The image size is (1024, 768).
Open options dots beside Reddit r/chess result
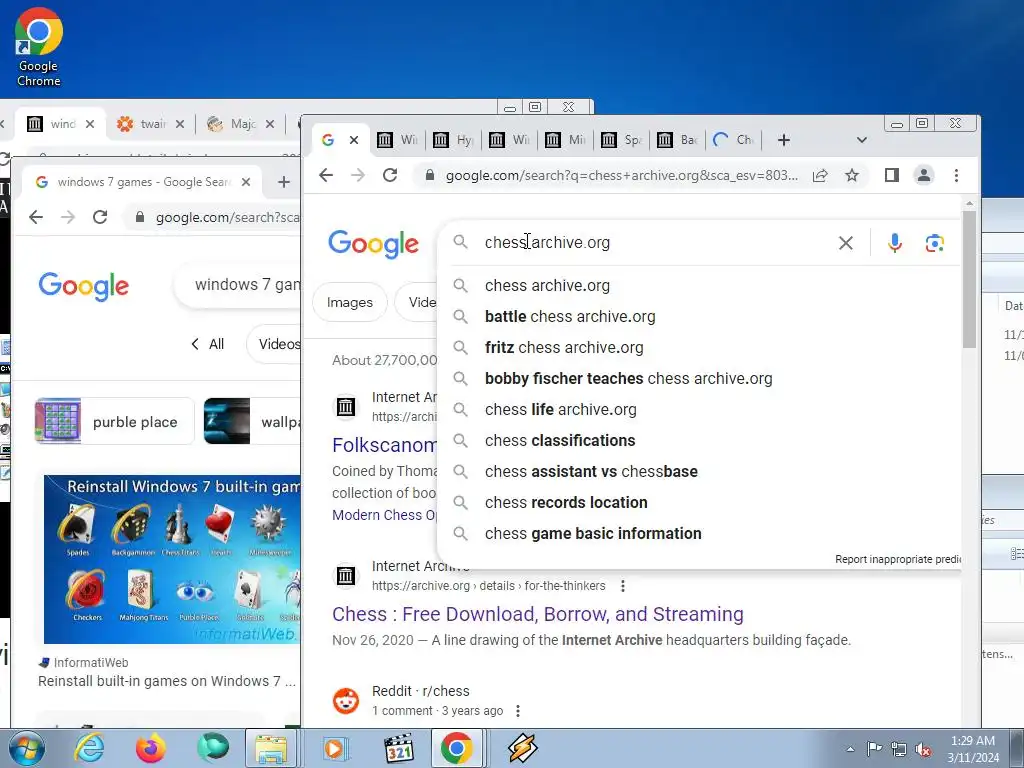518,711
